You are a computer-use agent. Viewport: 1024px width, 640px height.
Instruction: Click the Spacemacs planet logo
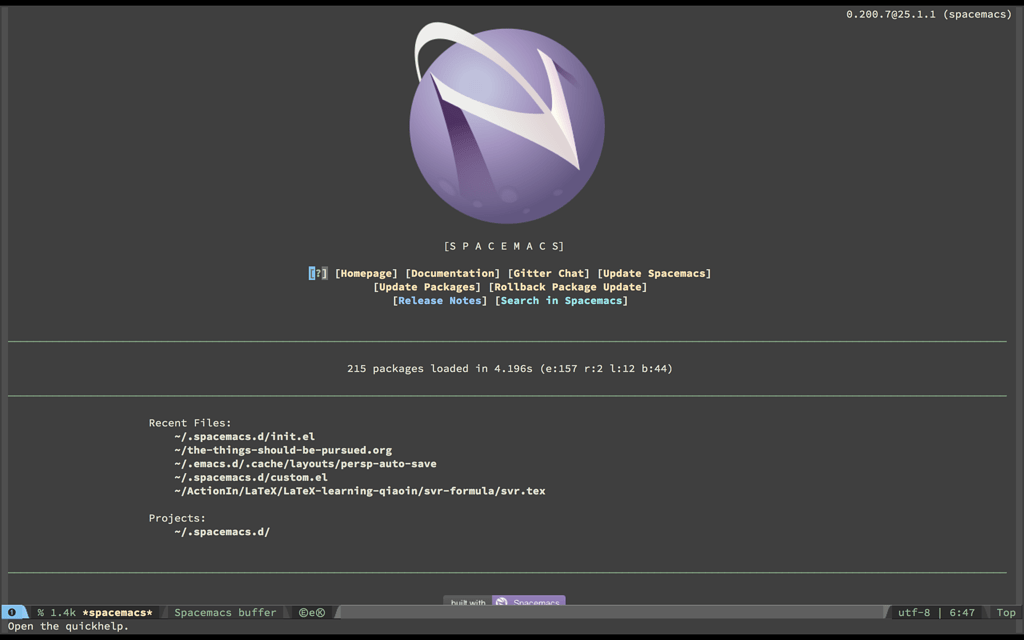coord(506,120)
